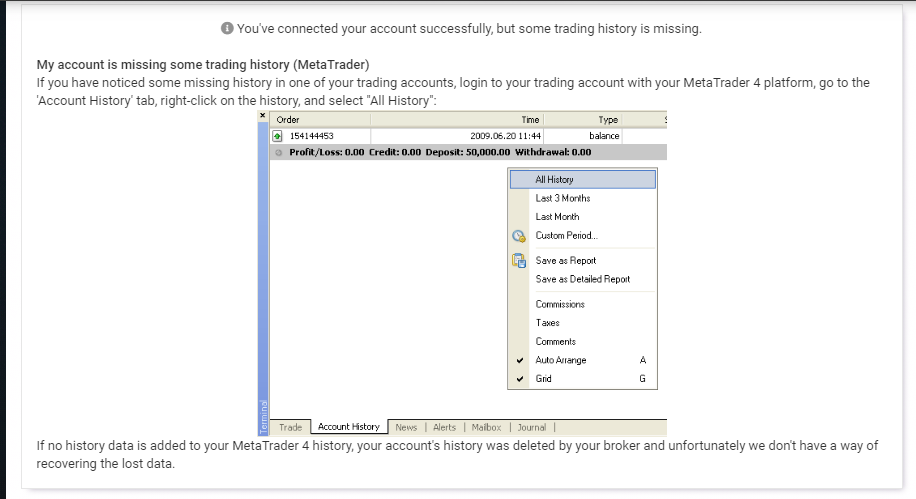Click the info icon beside the connection message
The height and width of the screenshot is (499, 916).
pos(227,29)
